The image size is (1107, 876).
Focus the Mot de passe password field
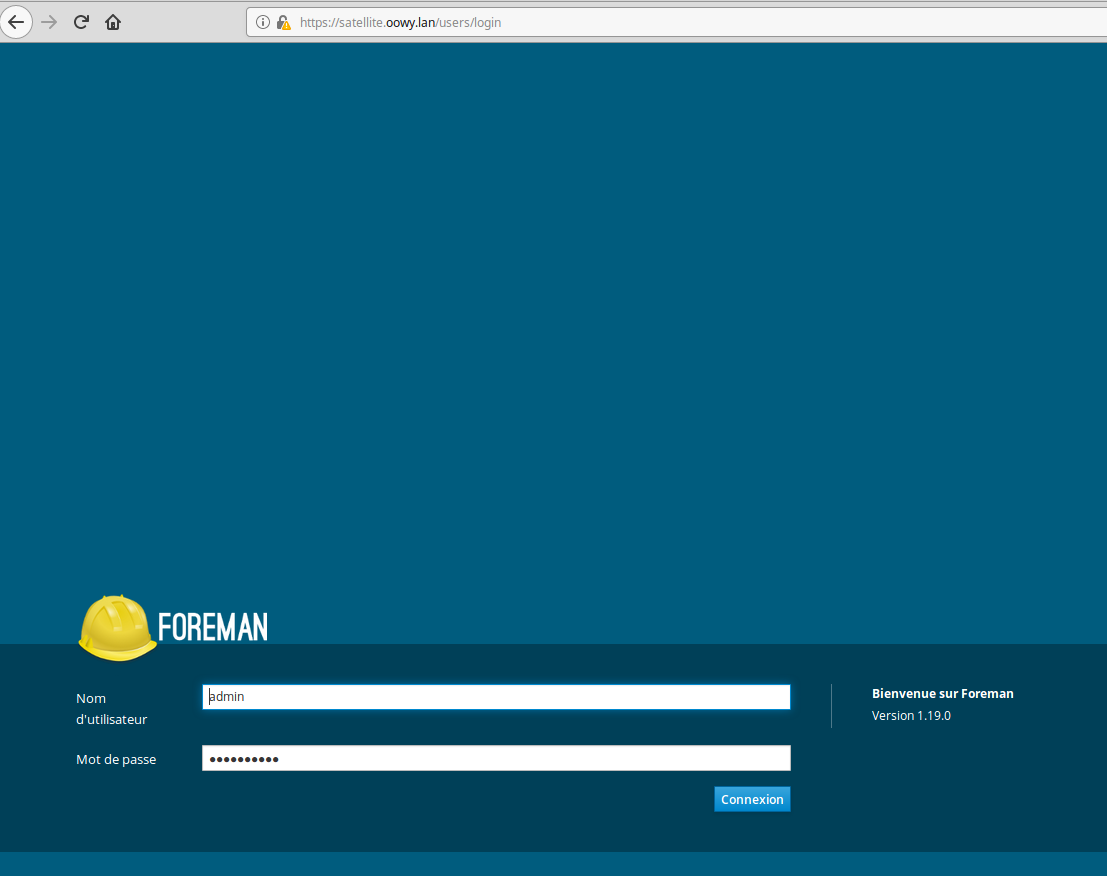[496, 759]
